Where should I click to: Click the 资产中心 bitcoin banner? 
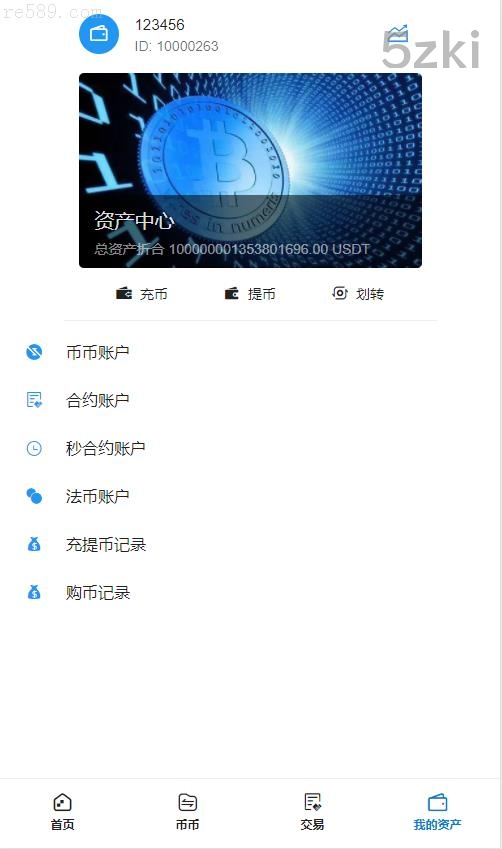point(250,170)
